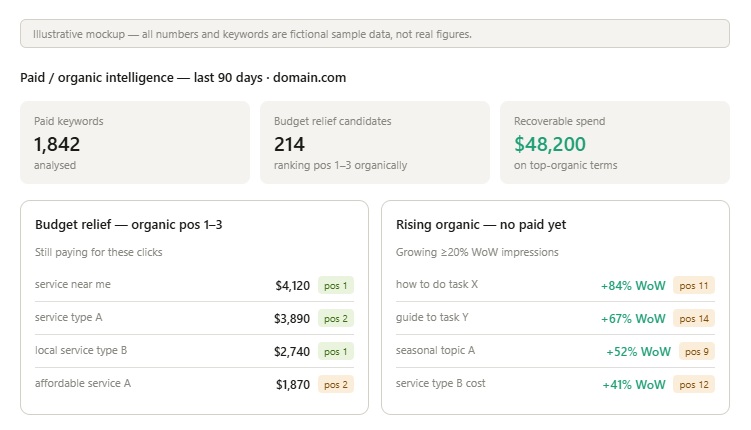
Task: Click the pos 12 badge
Action: 694,385
